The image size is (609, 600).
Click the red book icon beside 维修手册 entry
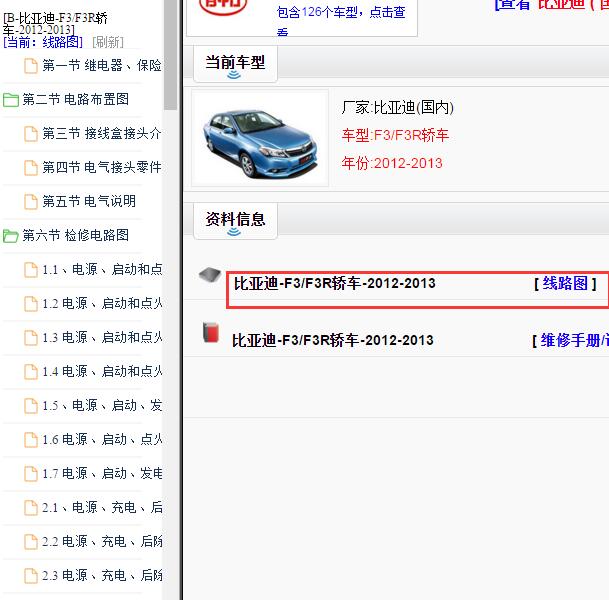211,332
